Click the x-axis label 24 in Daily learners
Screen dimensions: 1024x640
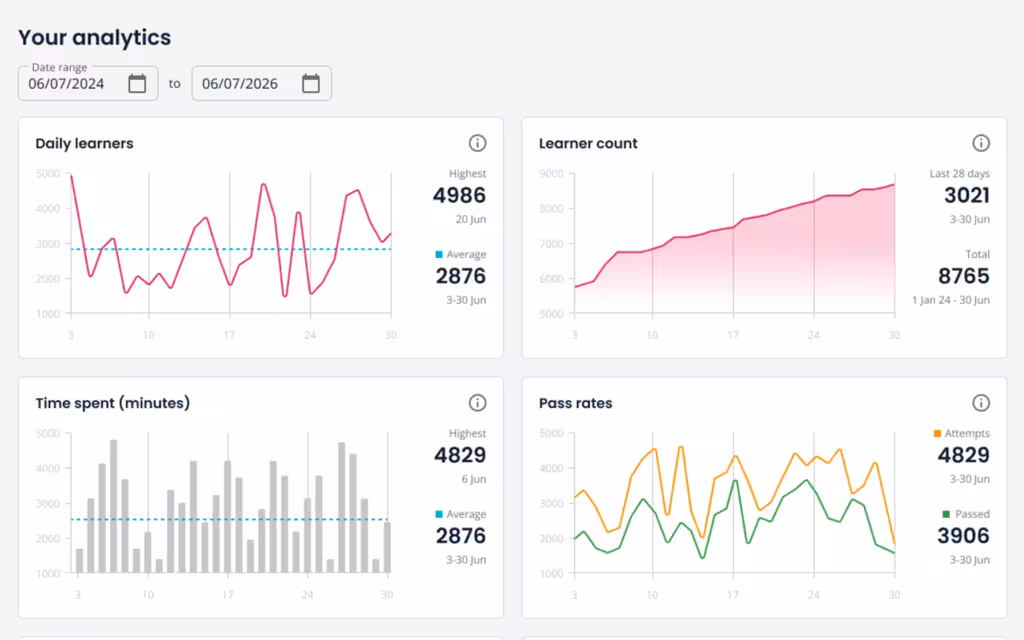pyautogui.click(x=310, y=335)
